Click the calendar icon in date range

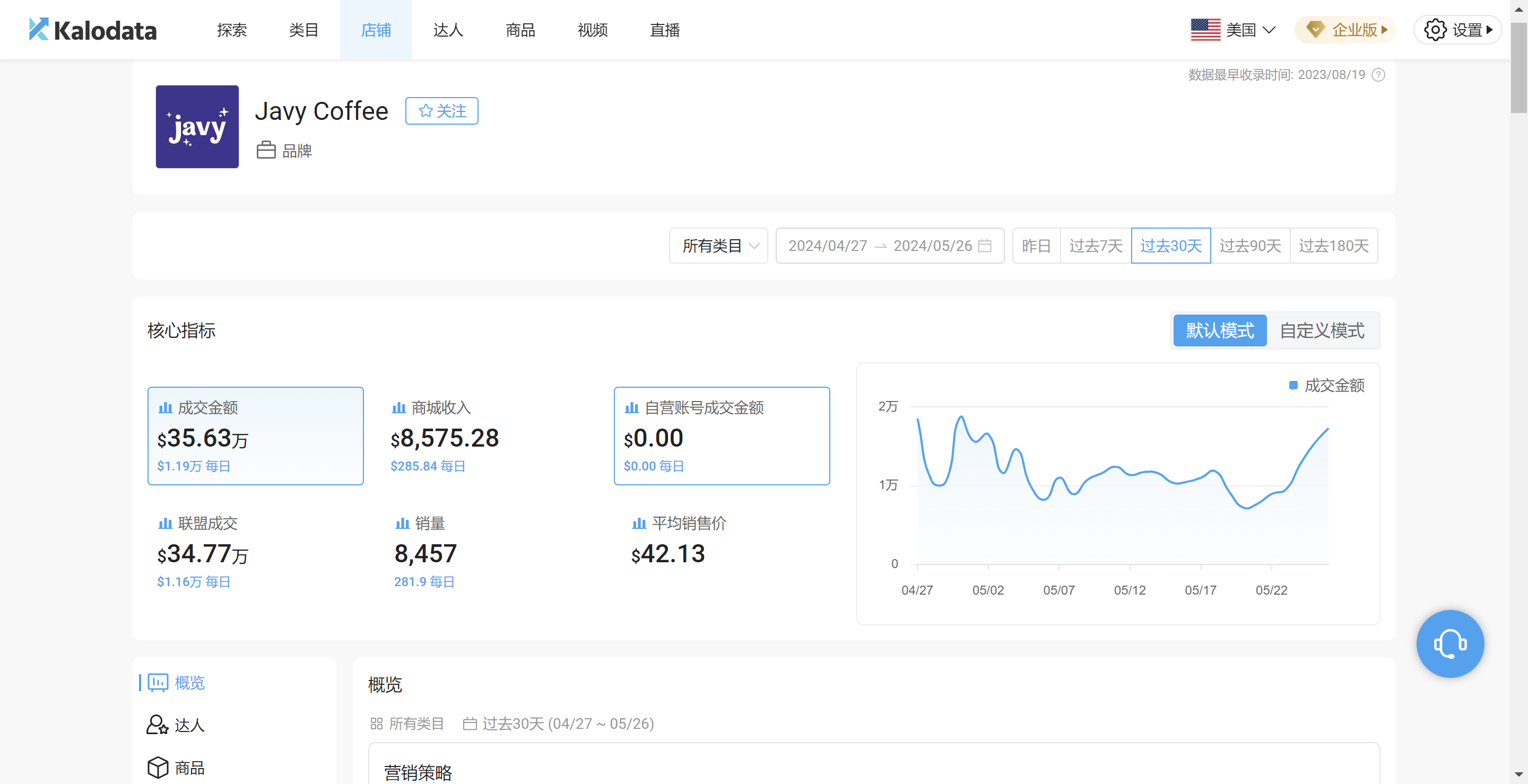tap(985, 246)
